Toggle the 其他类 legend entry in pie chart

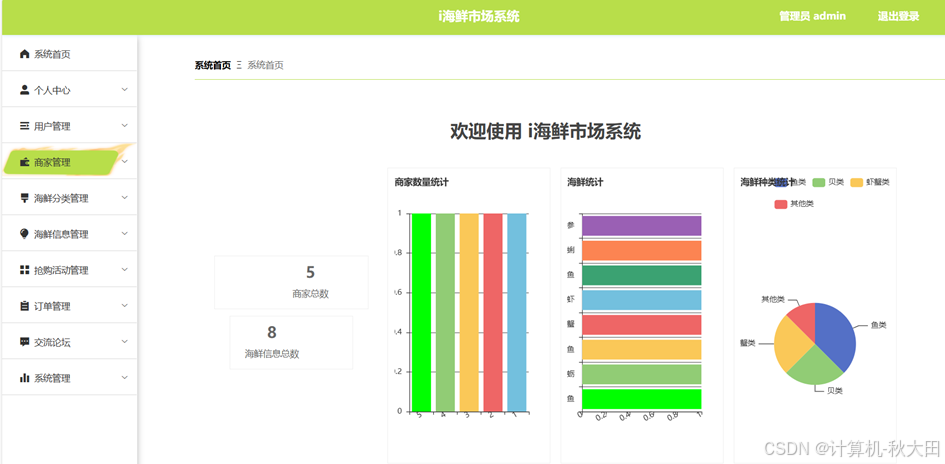point(794,204)
